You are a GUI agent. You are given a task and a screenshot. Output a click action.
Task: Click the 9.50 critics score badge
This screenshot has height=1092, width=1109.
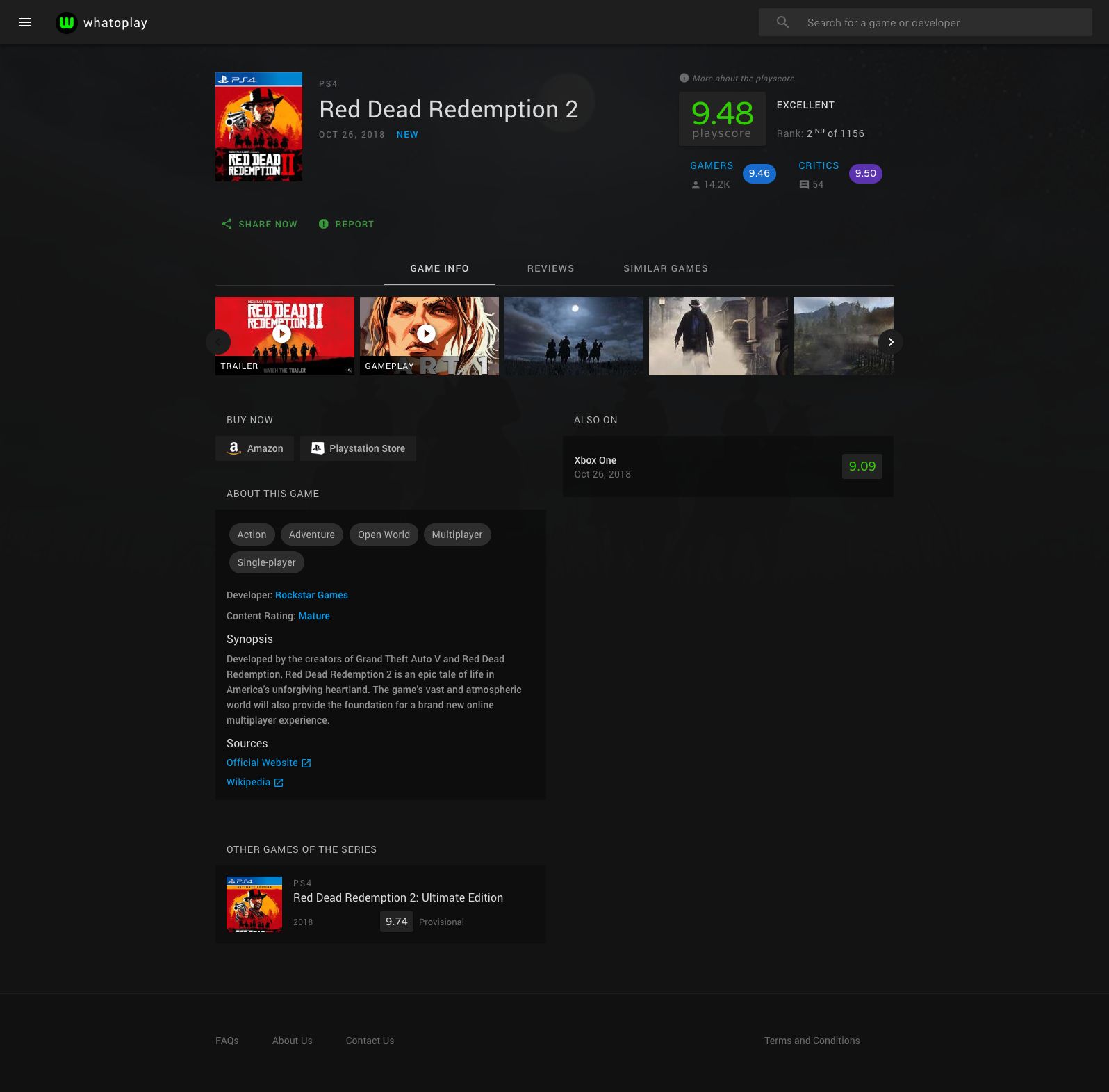866,174
